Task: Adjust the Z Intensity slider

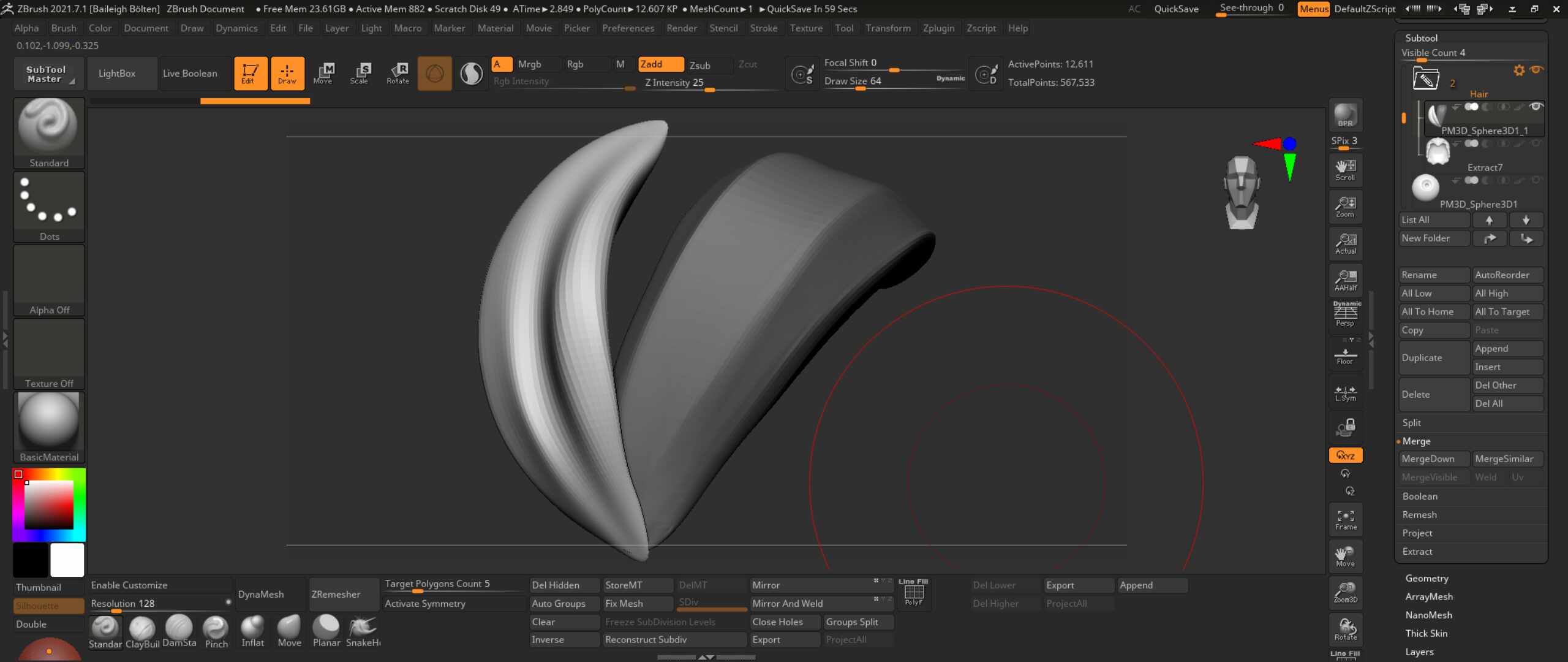Action: [x=709, y=89]
